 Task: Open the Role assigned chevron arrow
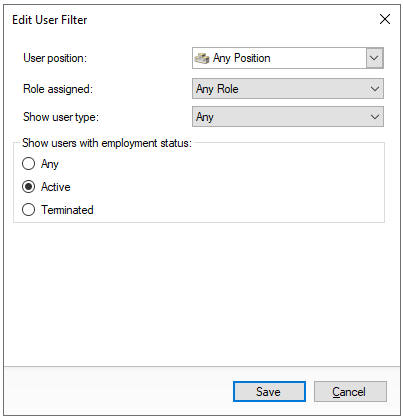click(375, 89)
